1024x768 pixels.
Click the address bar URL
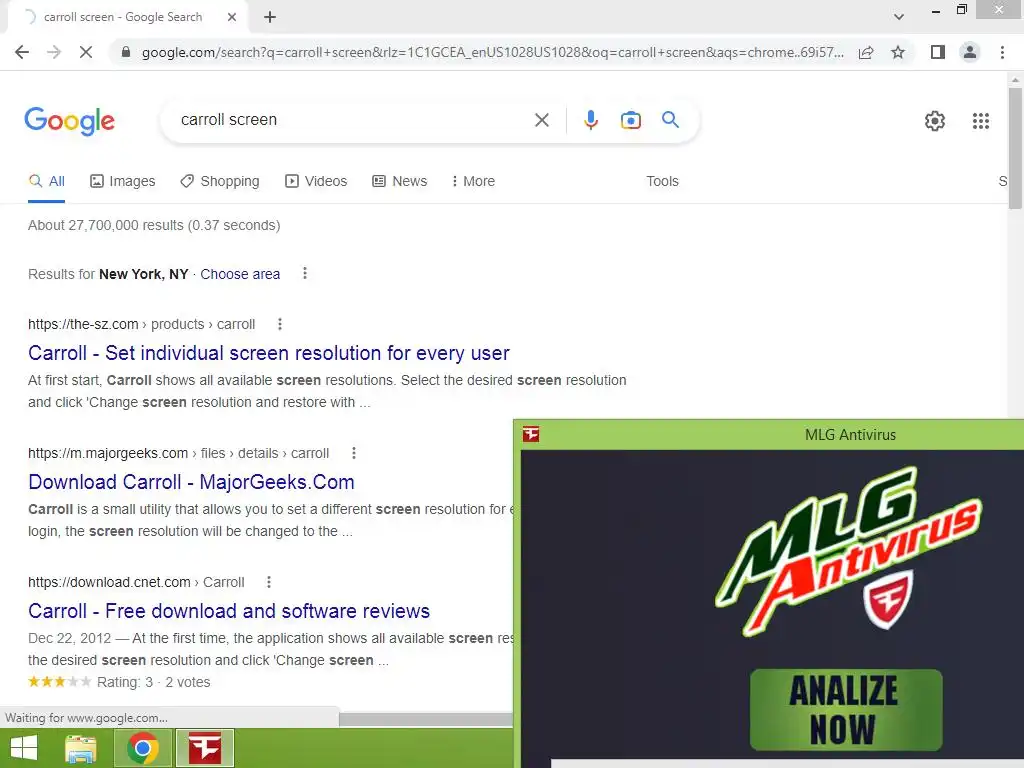point(492,52)
